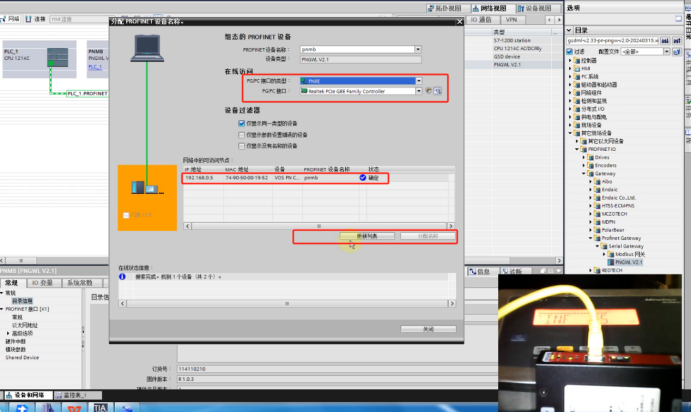Click the PLC_1 link on the PNMB device
Image resolution: width=692 pixels, height=413 pixels.
pyautogui.click(x=95, y=67)
